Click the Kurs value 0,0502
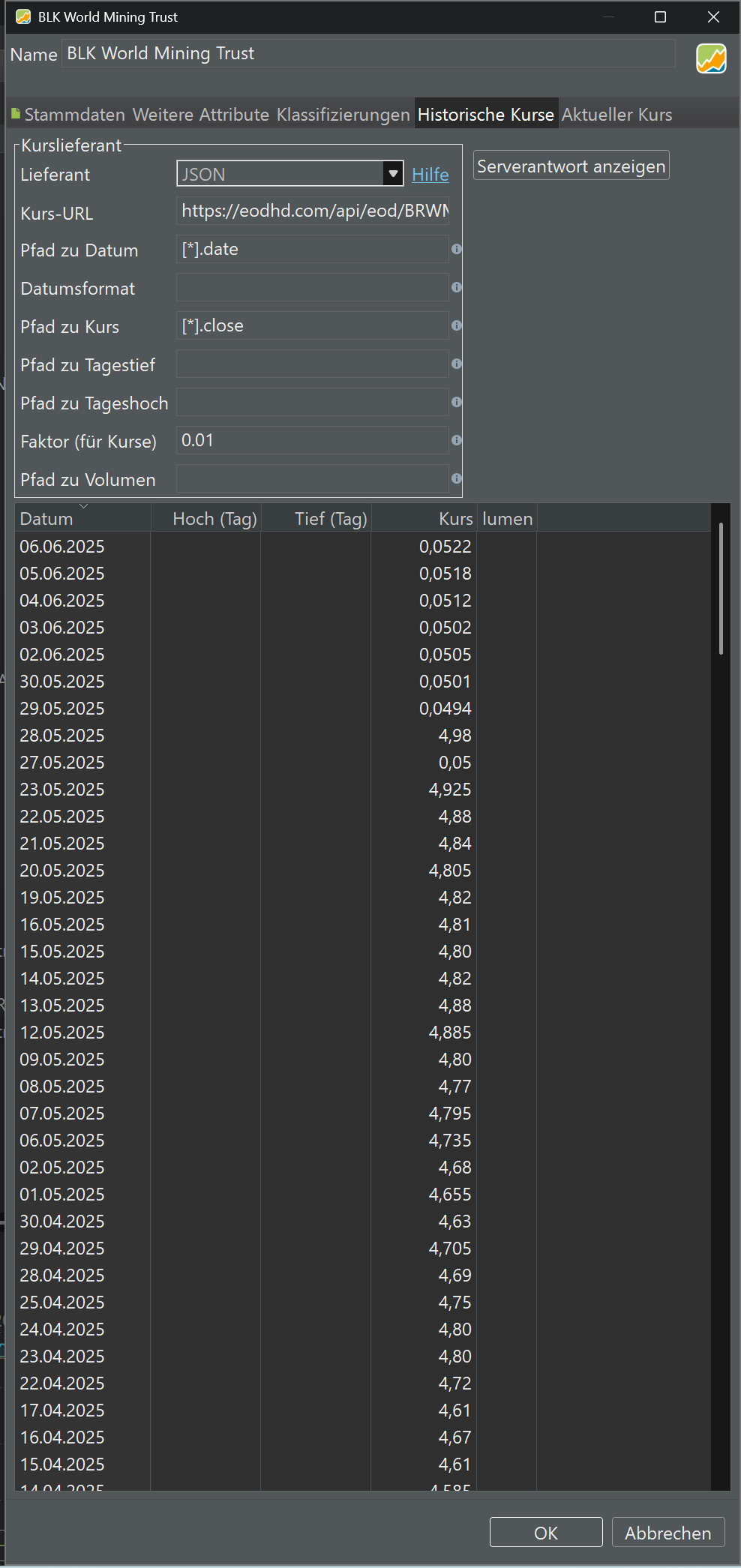This screenshot has height=1568, width=741. click(x=445, y=628)
